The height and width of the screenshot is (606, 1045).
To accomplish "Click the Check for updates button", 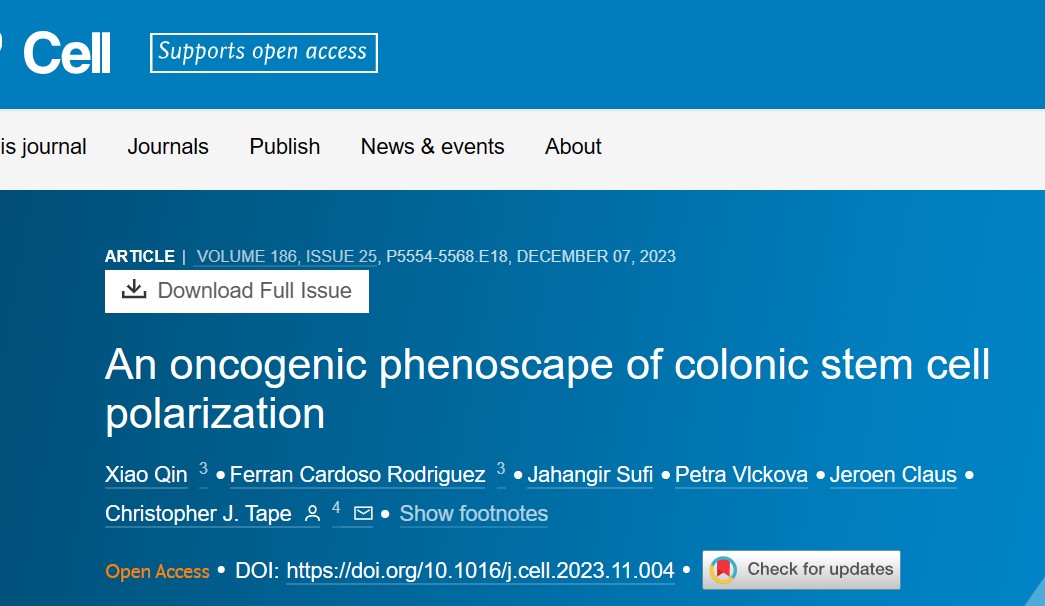I will [801, 569].
